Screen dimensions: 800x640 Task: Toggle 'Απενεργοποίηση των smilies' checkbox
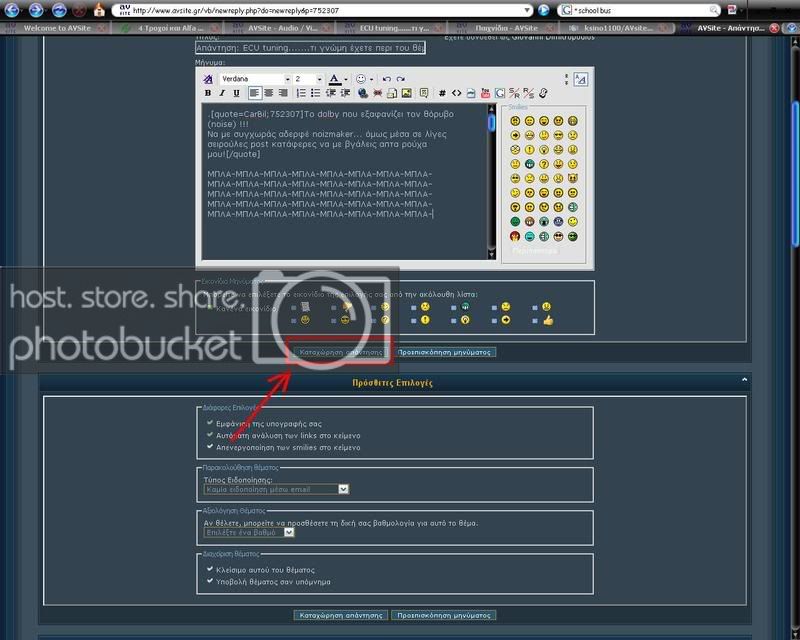pos(210,446)
